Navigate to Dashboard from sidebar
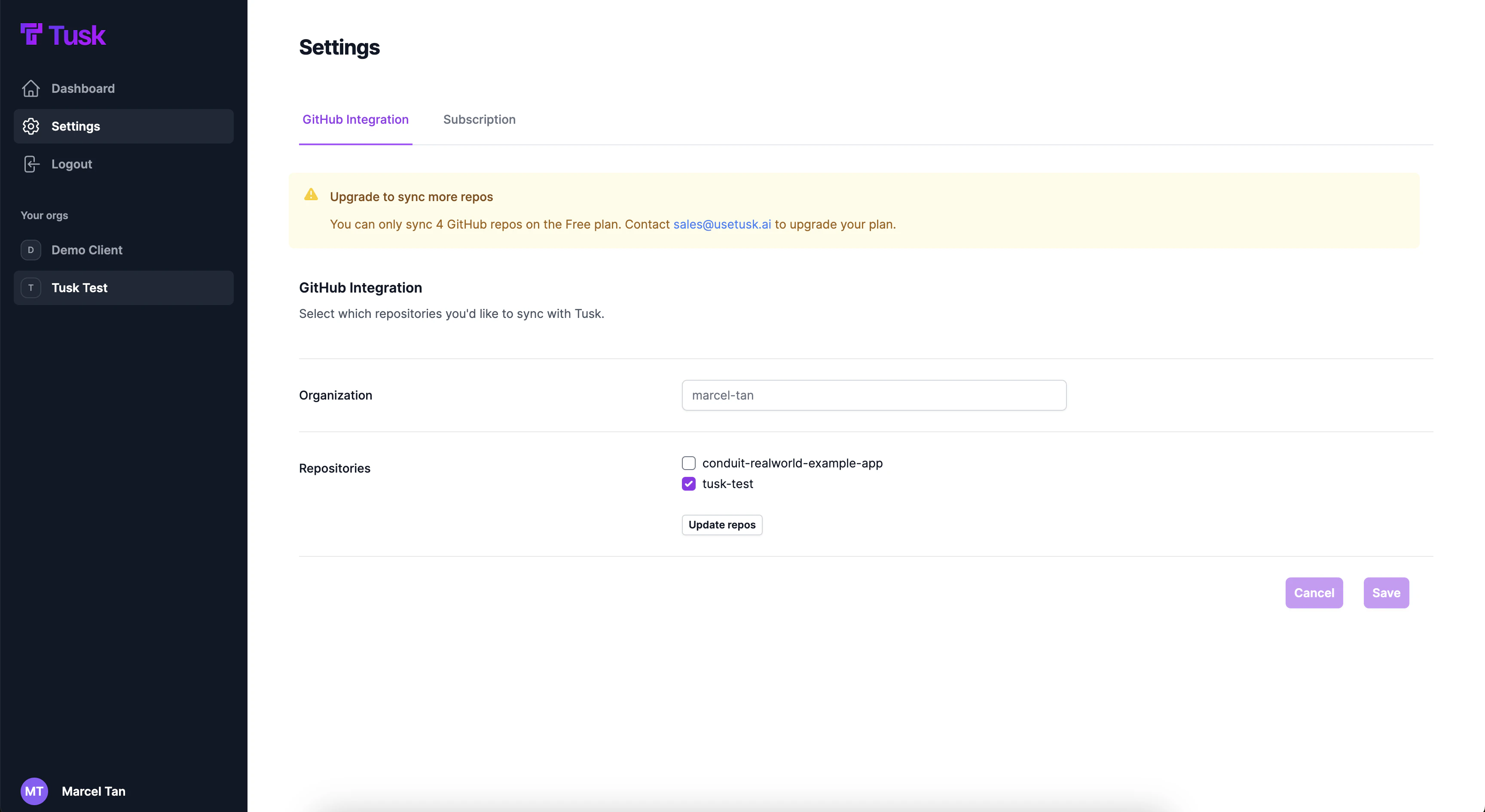The width and height of the screenshot is (1485, 812). [84, 88]
